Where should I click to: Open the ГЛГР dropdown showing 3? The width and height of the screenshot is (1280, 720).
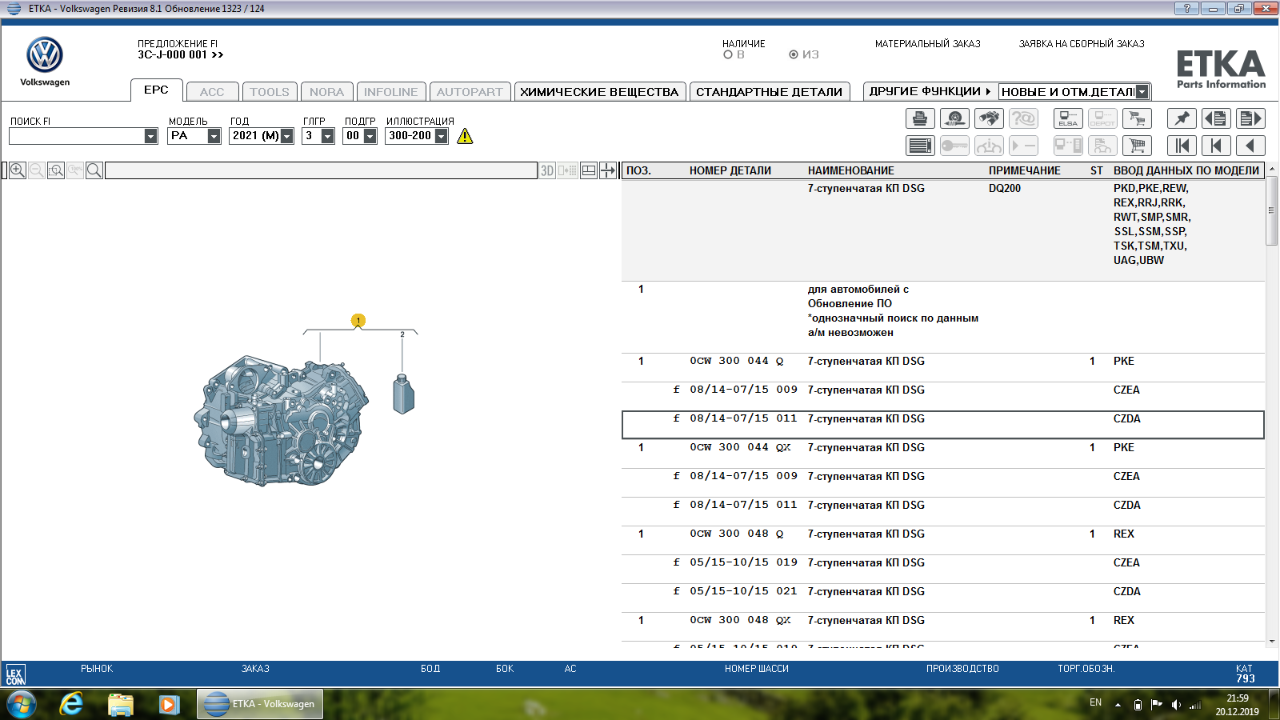327,136
